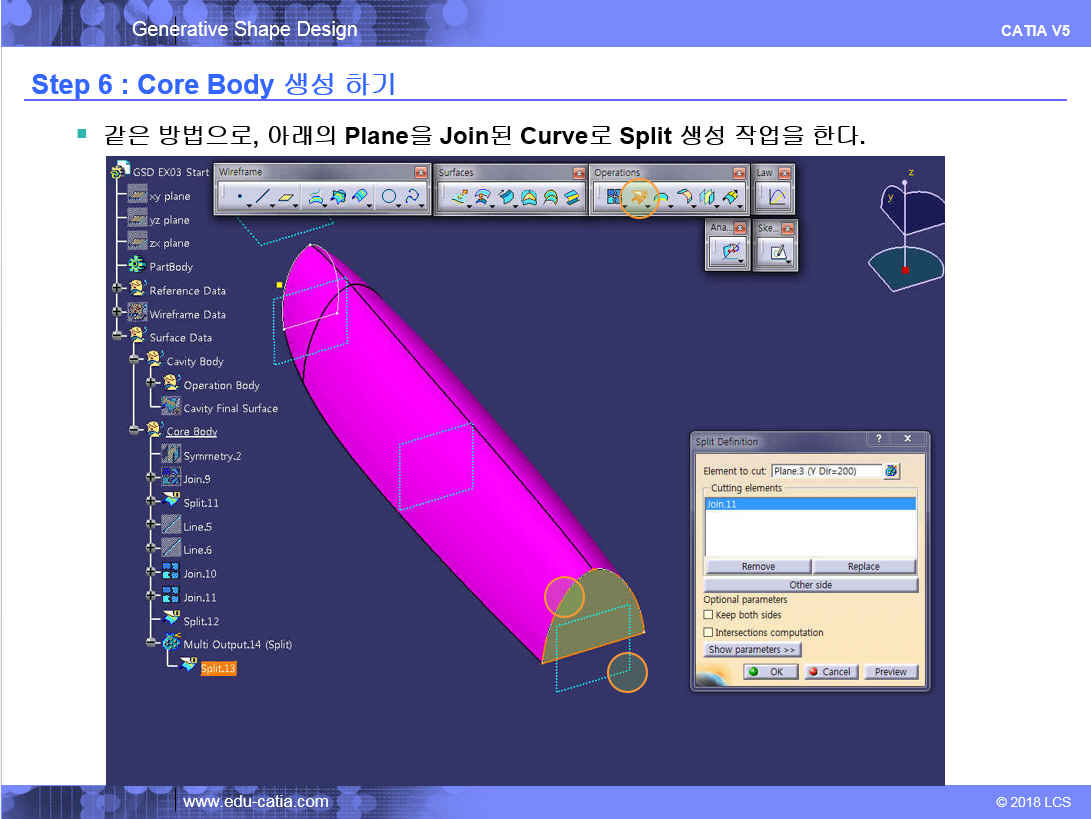Choose the Circle tool in Wireframe toolbar
1091x819 pixels.
coord(387,198)
